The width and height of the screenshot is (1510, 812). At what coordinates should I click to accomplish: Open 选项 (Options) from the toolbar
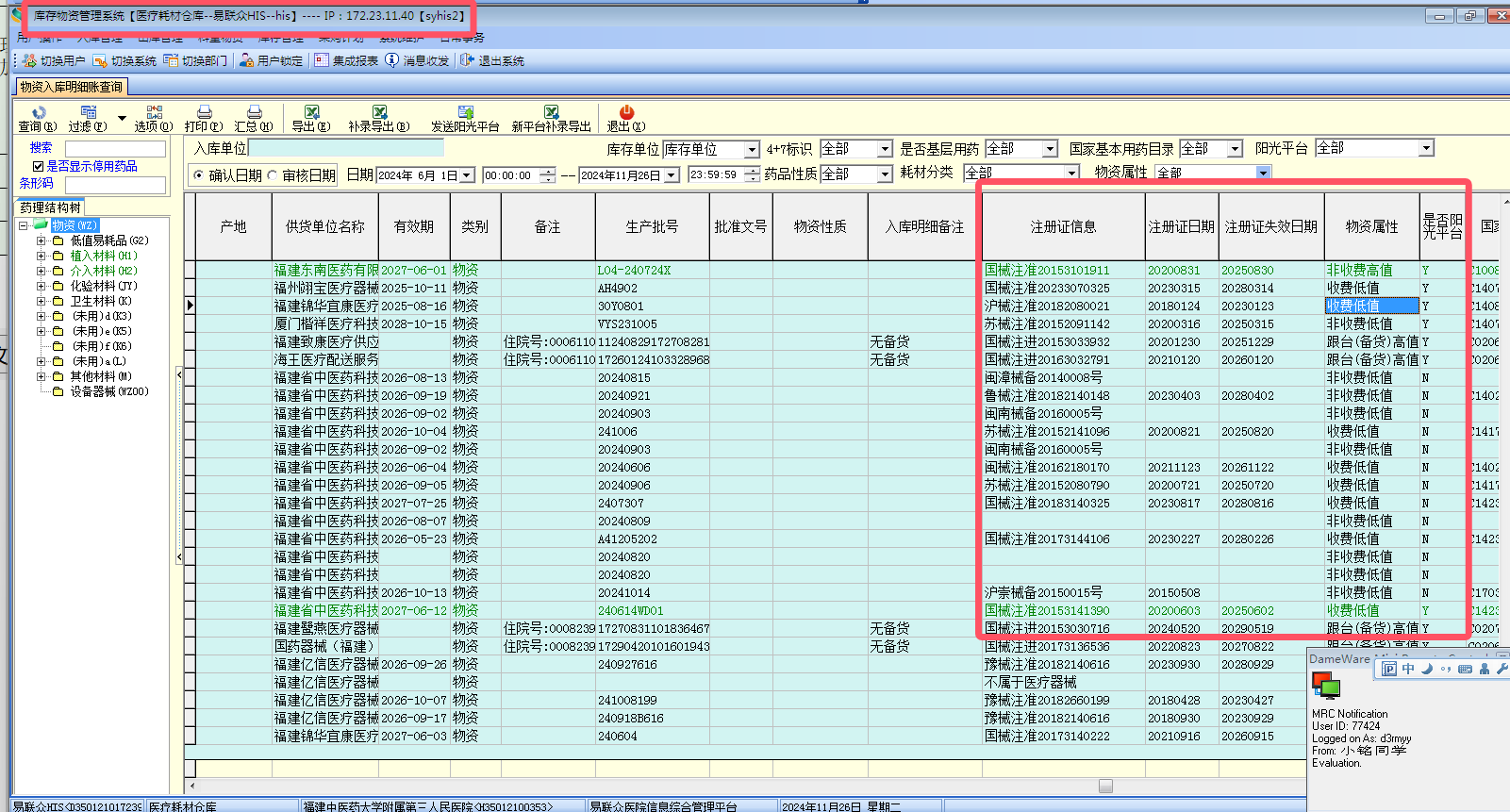tap(154, 113)
